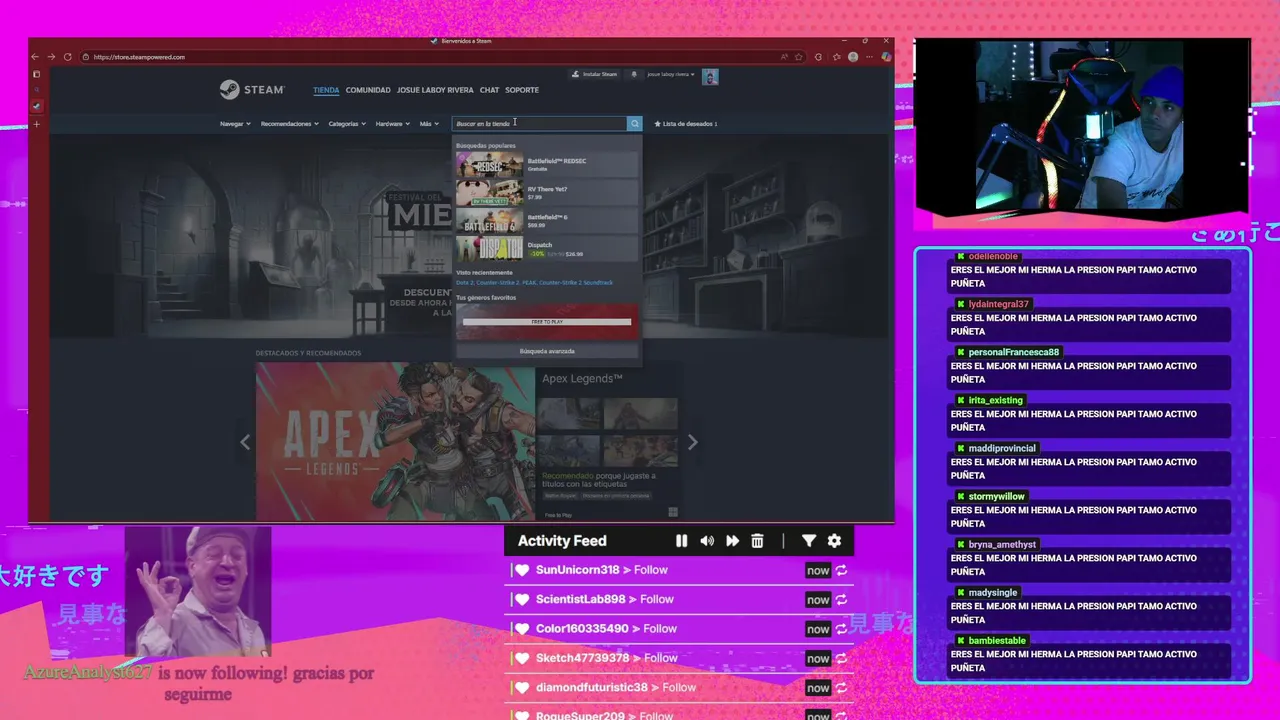
Task: Pause the Activity Feed
Action: click(x=681, y=541)
